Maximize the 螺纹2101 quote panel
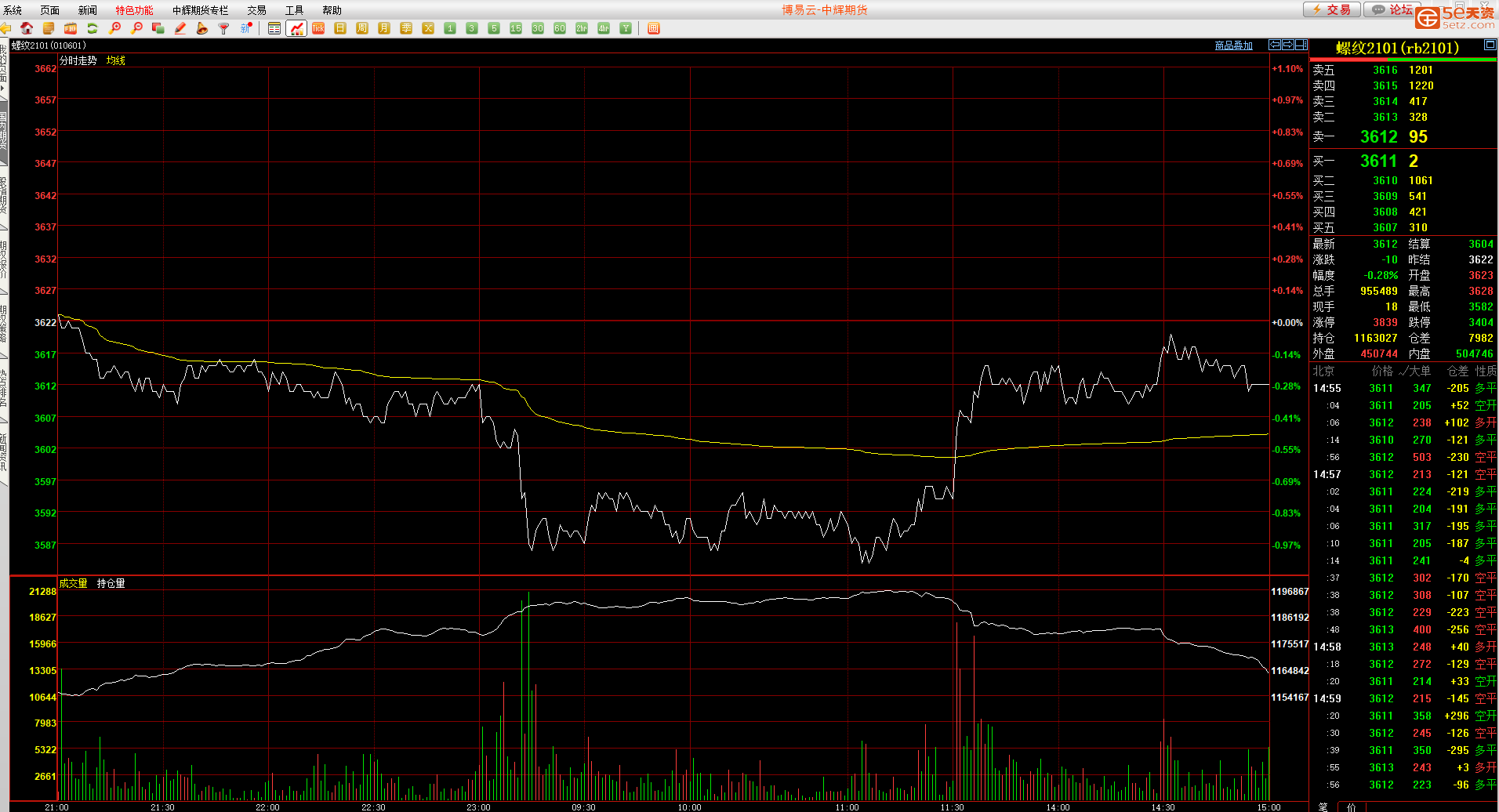The height and width of the screenshot is (812, 1499). click(x=1490, y=45)
